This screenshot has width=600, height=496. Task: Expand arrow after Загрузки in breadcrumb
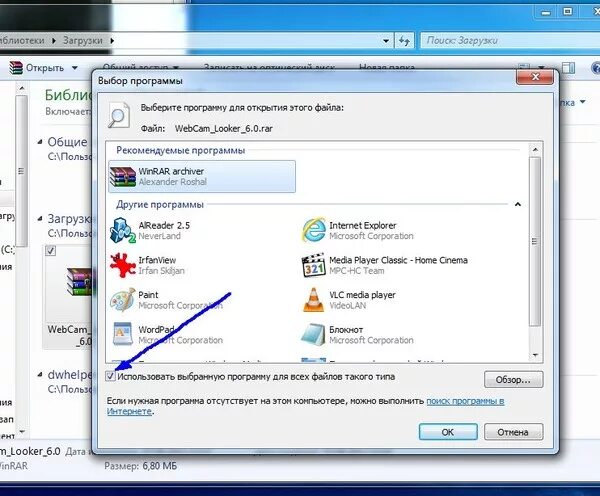coord(112,41)
